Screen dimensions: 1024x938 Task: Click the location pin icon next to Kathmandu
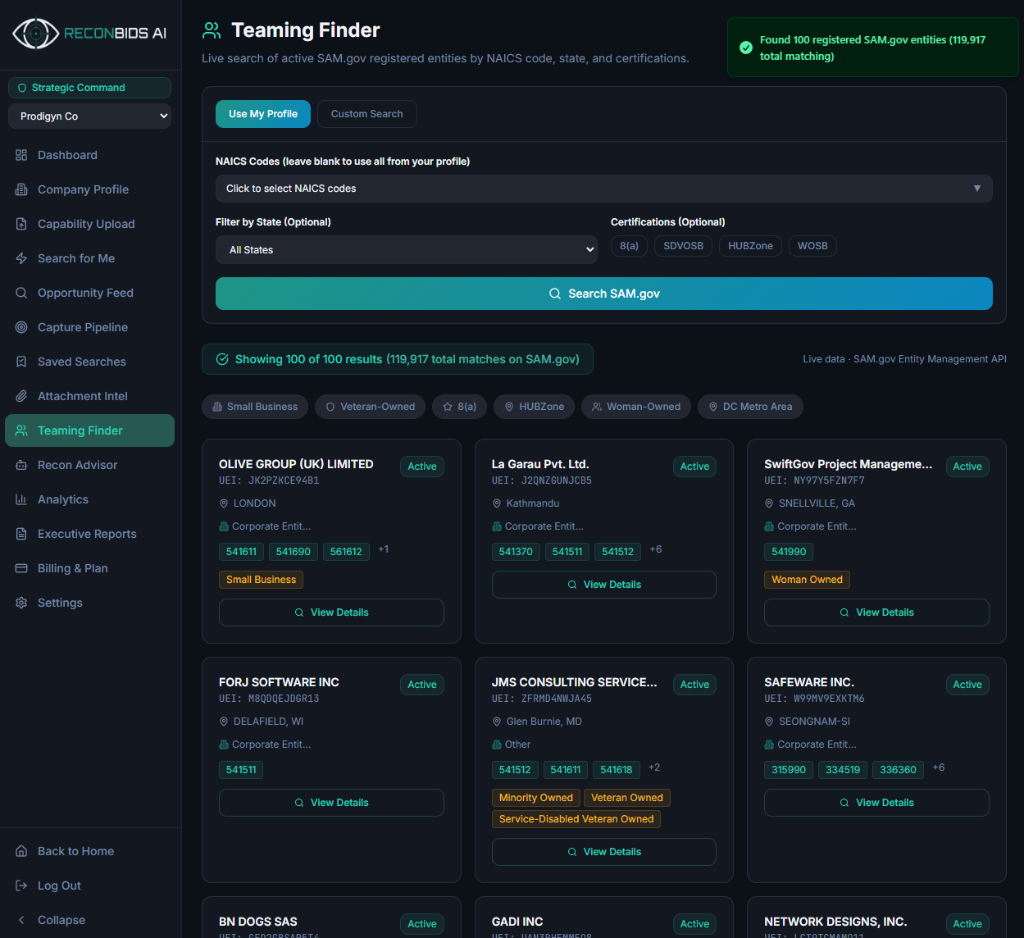click(496, 504)
